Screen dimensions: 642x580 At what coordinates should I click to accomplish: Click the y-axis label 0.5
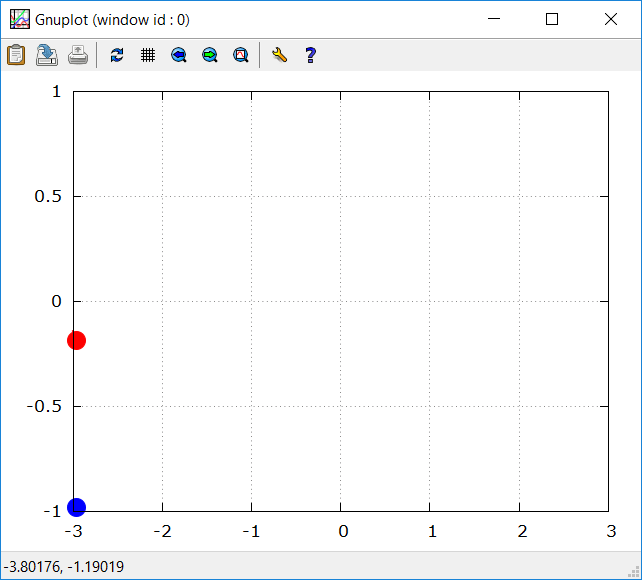point(48,196)
